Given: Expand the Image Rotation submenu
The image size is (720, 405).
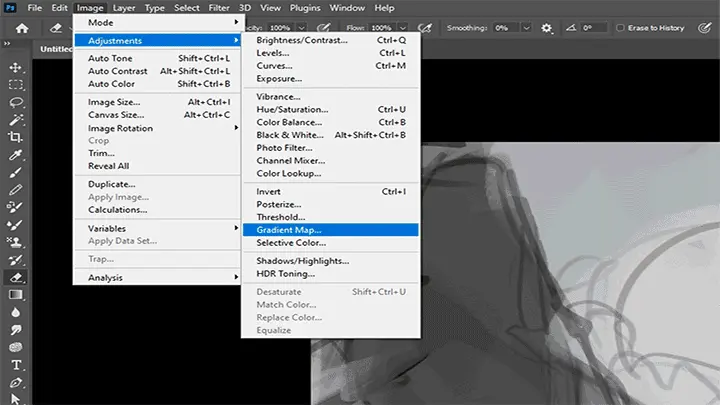Looking at the screenshot, I should [157, 128].
